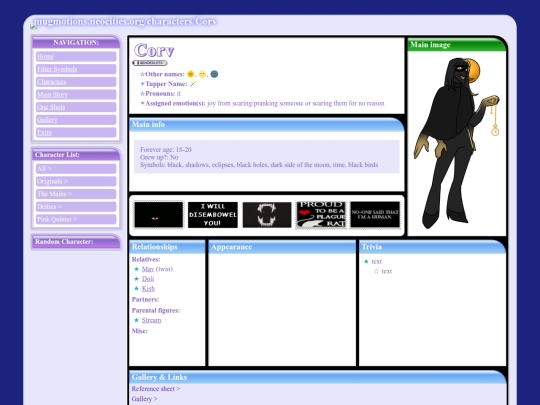Image resolution: width=540 pixels, height=405 pixels.
Task: Open parental figure Stream's page
Action: [151, 320]
